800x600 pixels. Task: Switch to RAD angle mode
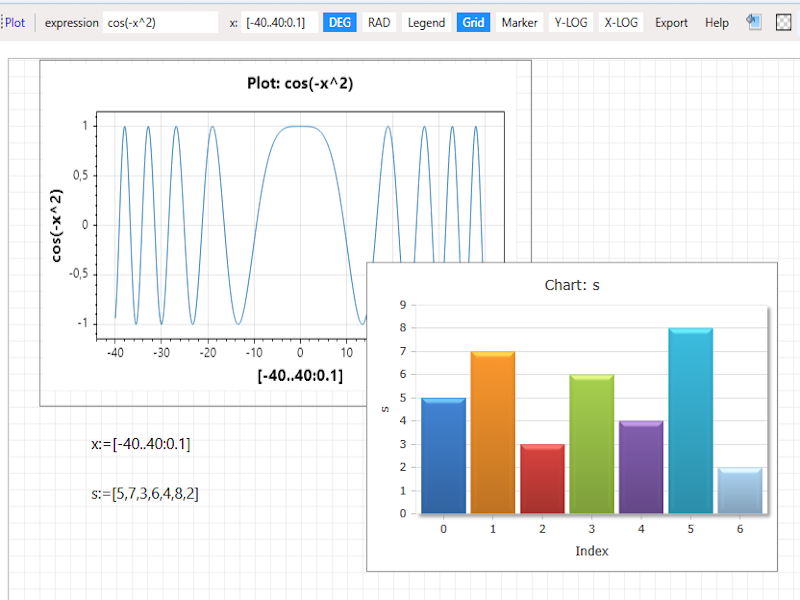click(x=379, y=22)
